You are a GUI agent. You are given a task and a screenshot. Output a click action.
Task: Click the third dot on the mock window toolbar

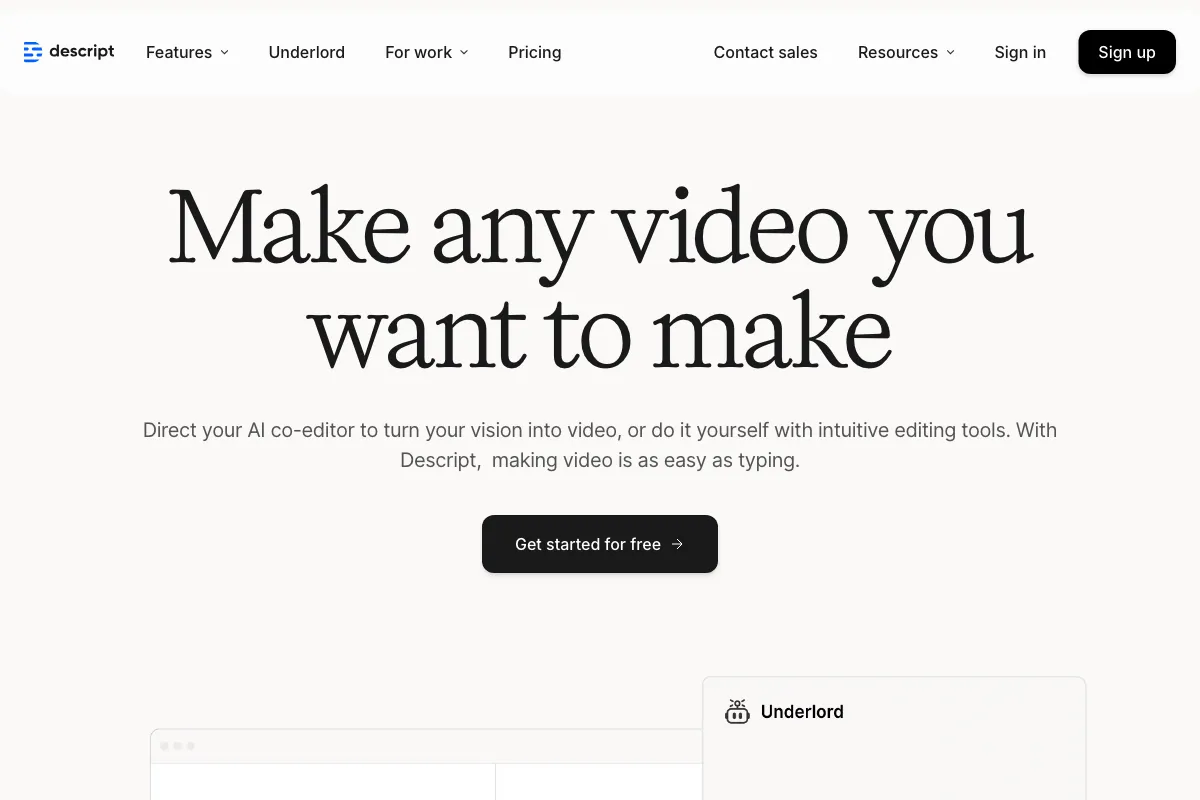coord(191,746)
